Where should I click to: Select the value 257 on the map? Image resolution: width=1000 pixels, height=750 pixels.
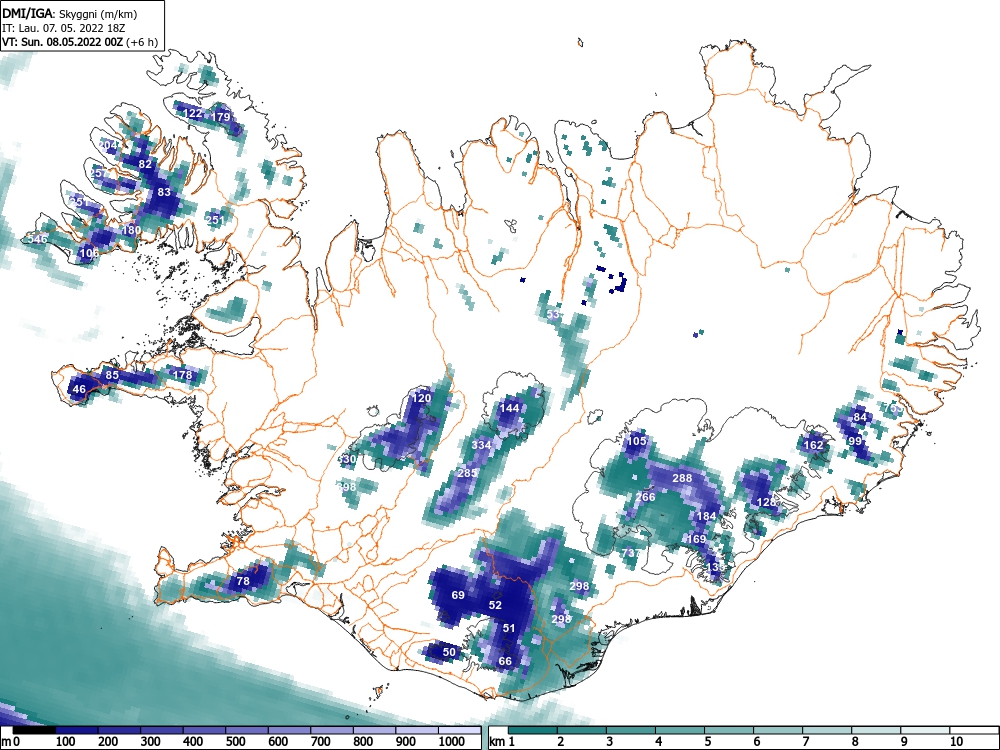(99, 173)
